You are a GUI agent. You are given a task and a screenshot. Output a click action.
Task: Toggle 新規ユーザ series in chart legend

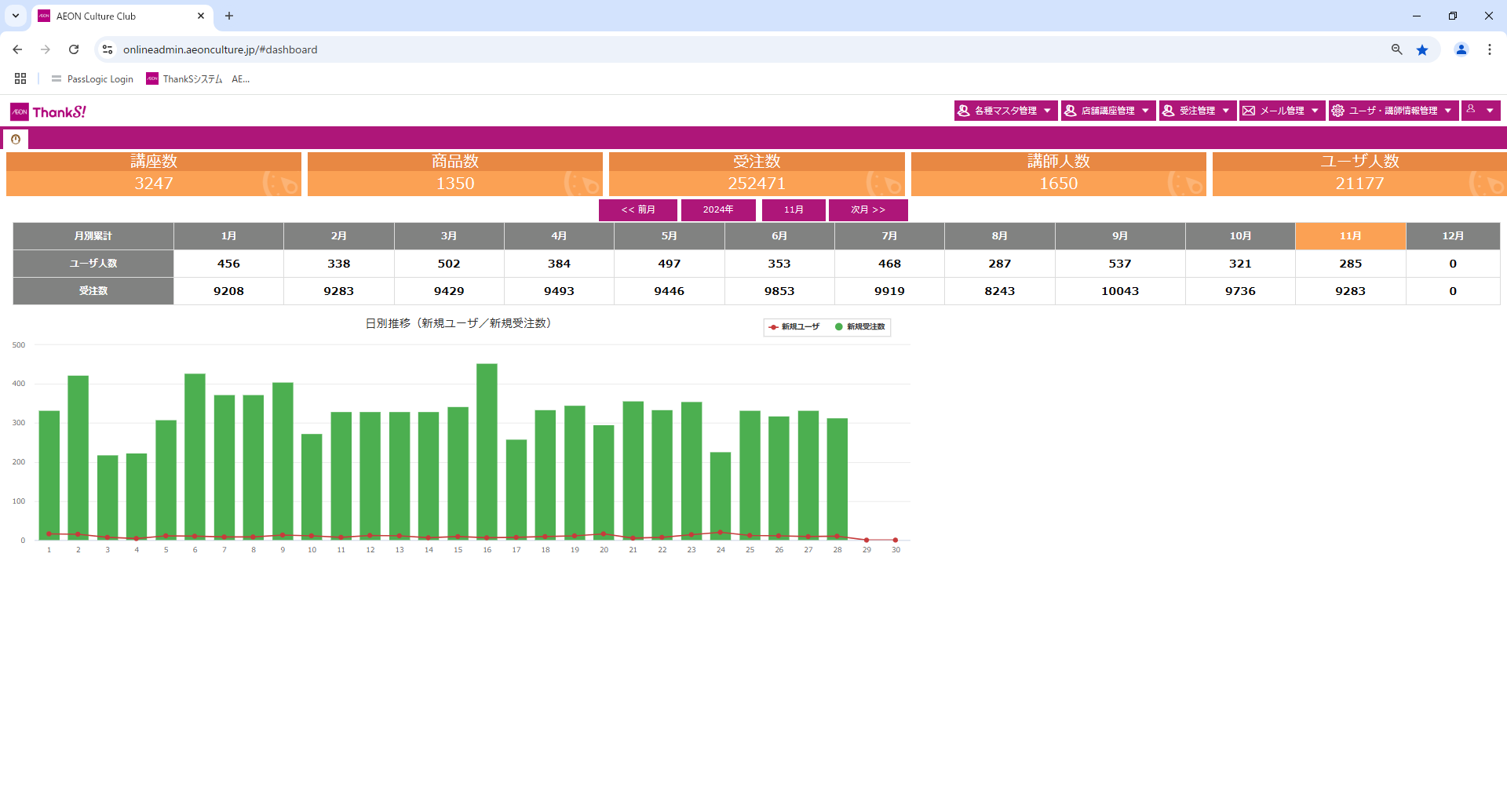(794, 327)
